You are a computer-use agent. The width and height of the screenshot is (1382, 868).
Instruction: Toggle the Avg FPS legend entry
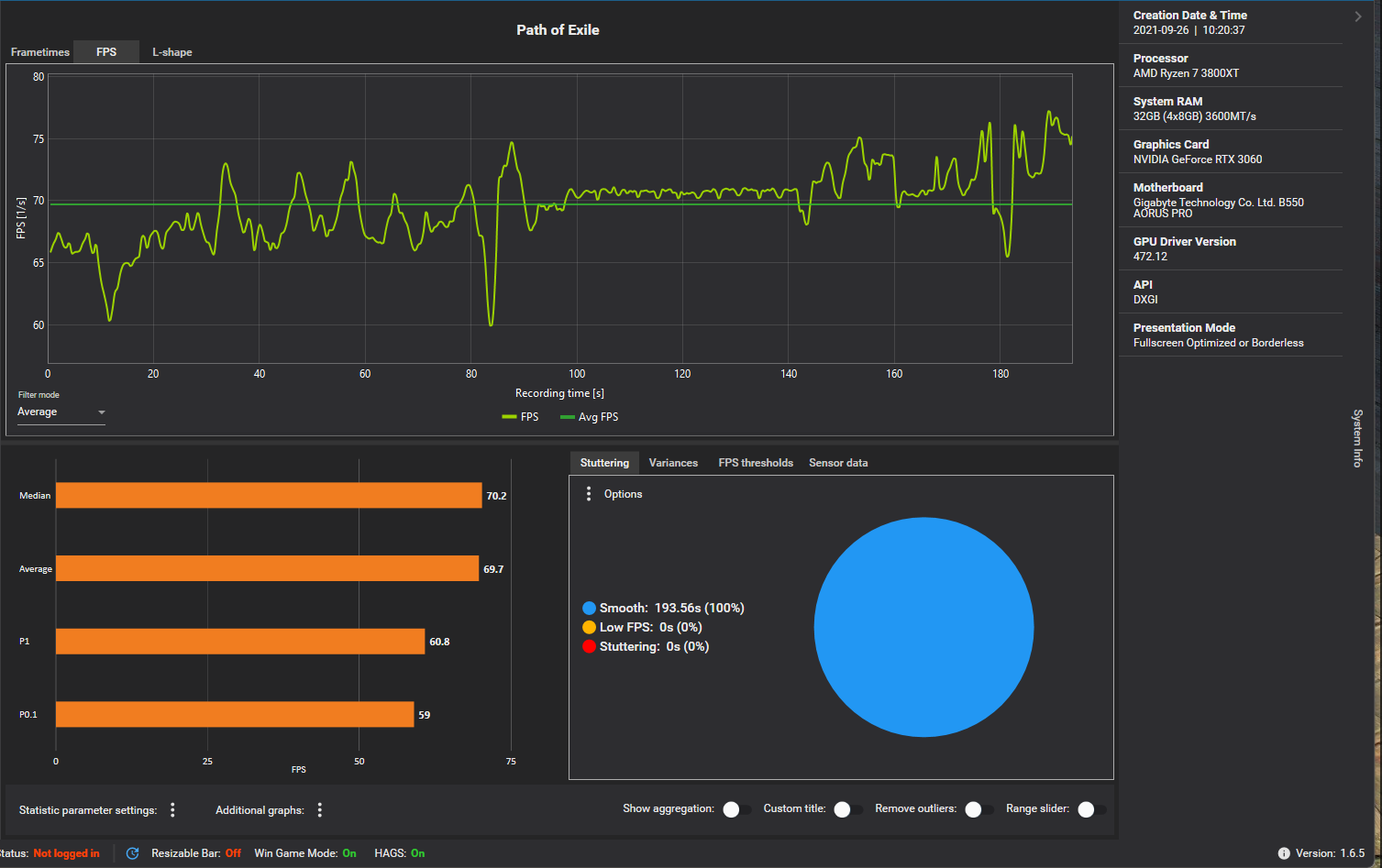point(589,417)
